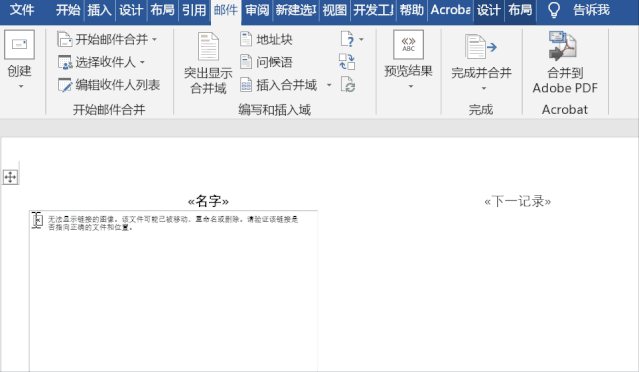Screen dimensions: 639x372
Task: Click the lightbulb tell-me icon
Action: point(554,10)
